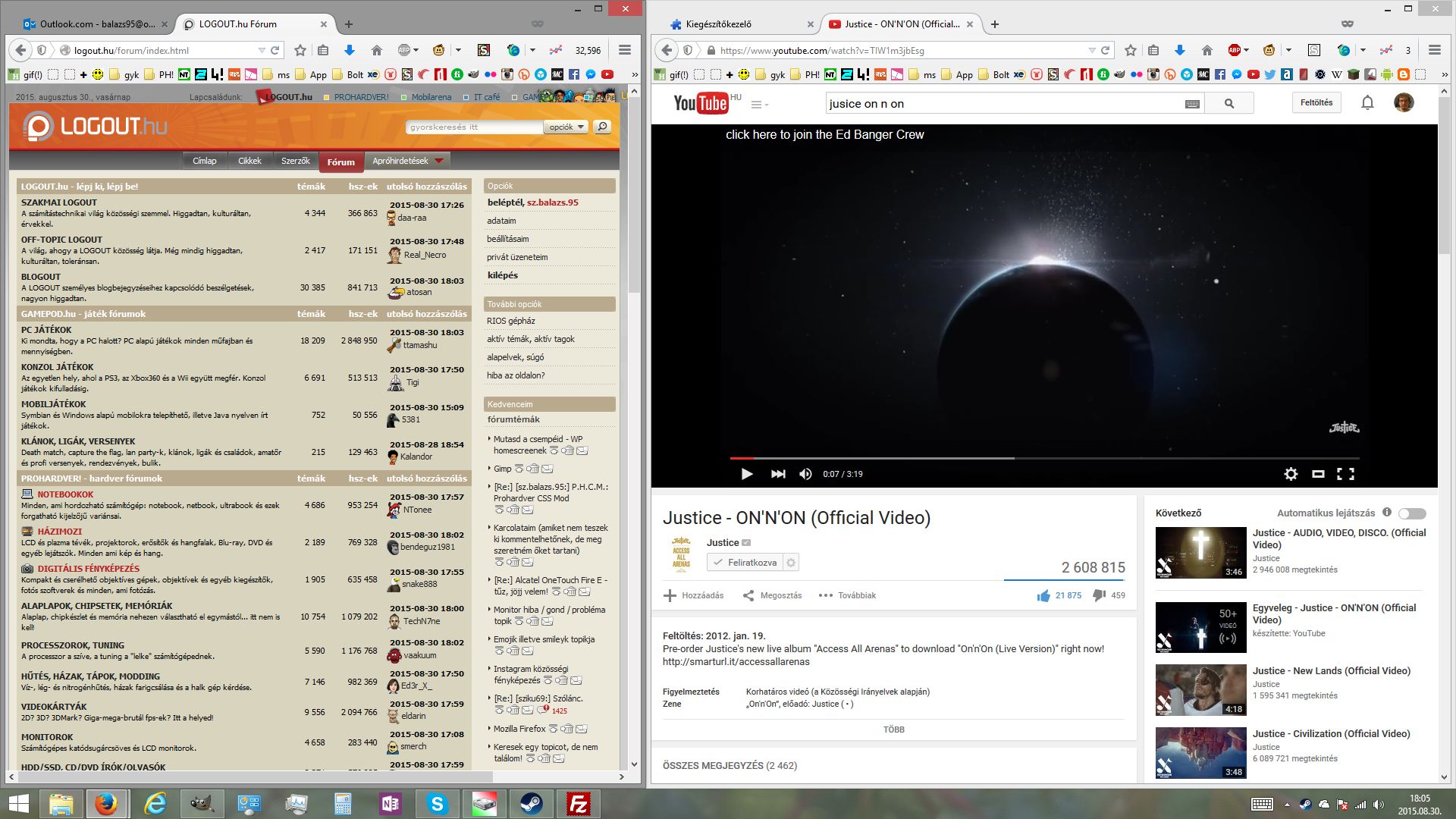Toggle Automatikus lejátszás autoplay switch
Image resolution: width=1456 pixels, height=819 pixels.
1412,513
